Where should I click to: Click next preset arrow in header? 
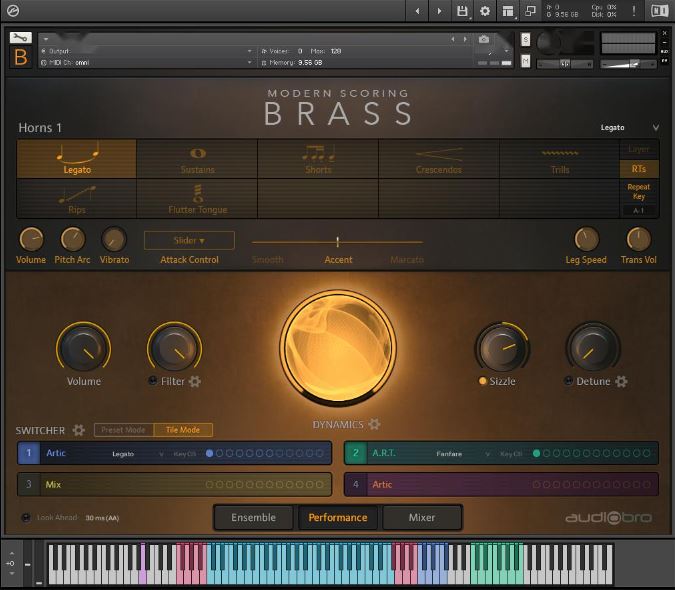pyautogui.click(x=439, y=11)
